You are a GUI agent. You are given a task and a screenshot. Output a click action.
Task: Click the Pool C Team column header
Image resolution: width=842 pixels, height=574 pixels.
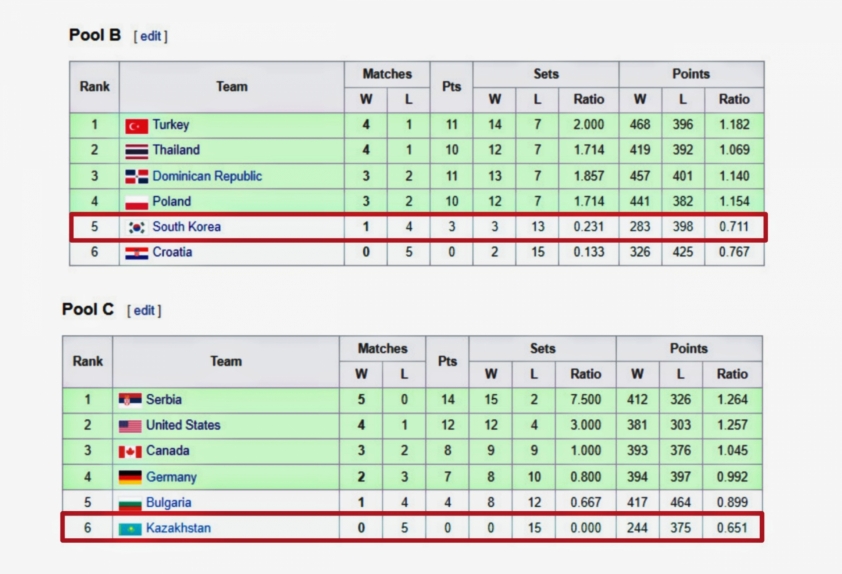(x=226, y=361)
